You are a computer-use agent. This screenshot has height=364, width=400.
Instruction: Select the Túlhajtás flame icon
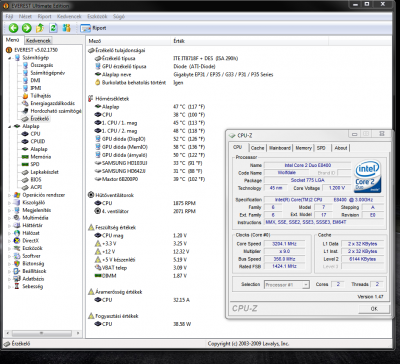coord(25,96)
